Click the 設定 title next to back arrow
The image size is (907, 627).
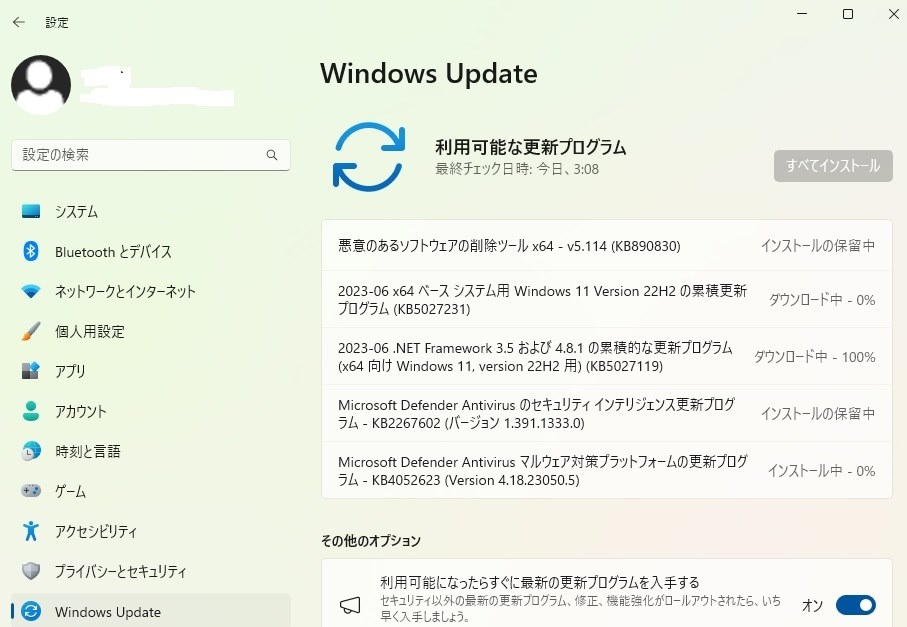57,23
